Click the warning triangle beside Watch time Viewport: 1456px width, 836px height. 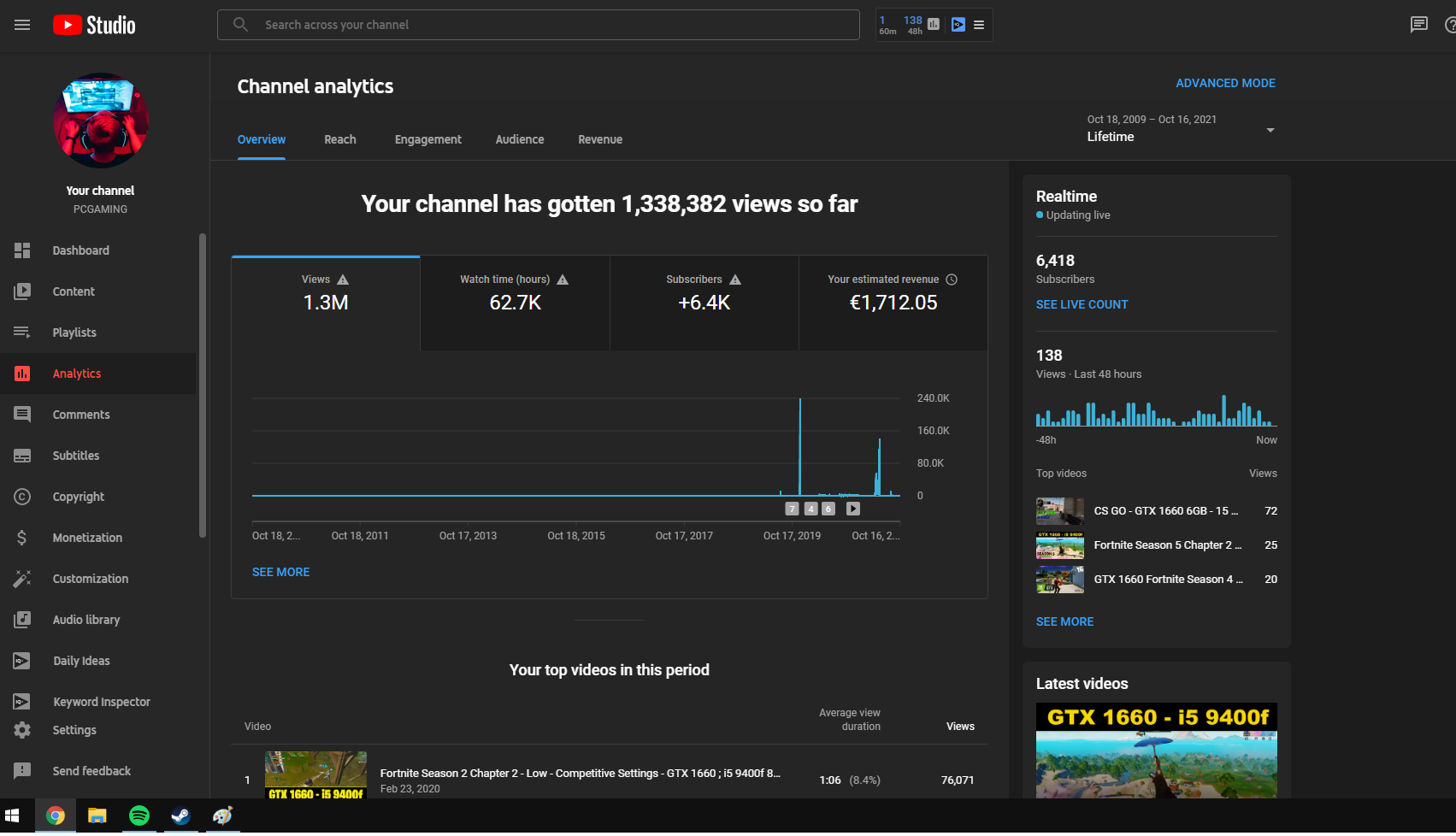pos(563,280)
